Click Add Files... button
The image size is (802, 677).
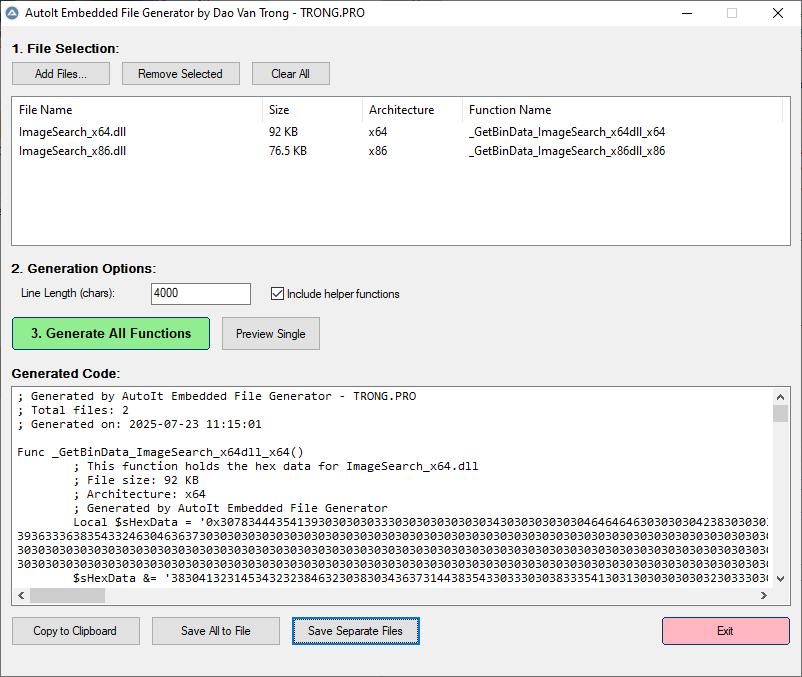pos(61,74)
